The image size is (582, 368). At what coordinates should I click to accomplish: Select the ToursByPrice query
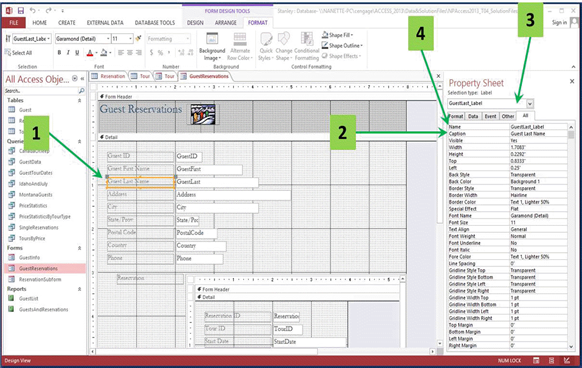[x=32, y=238]
